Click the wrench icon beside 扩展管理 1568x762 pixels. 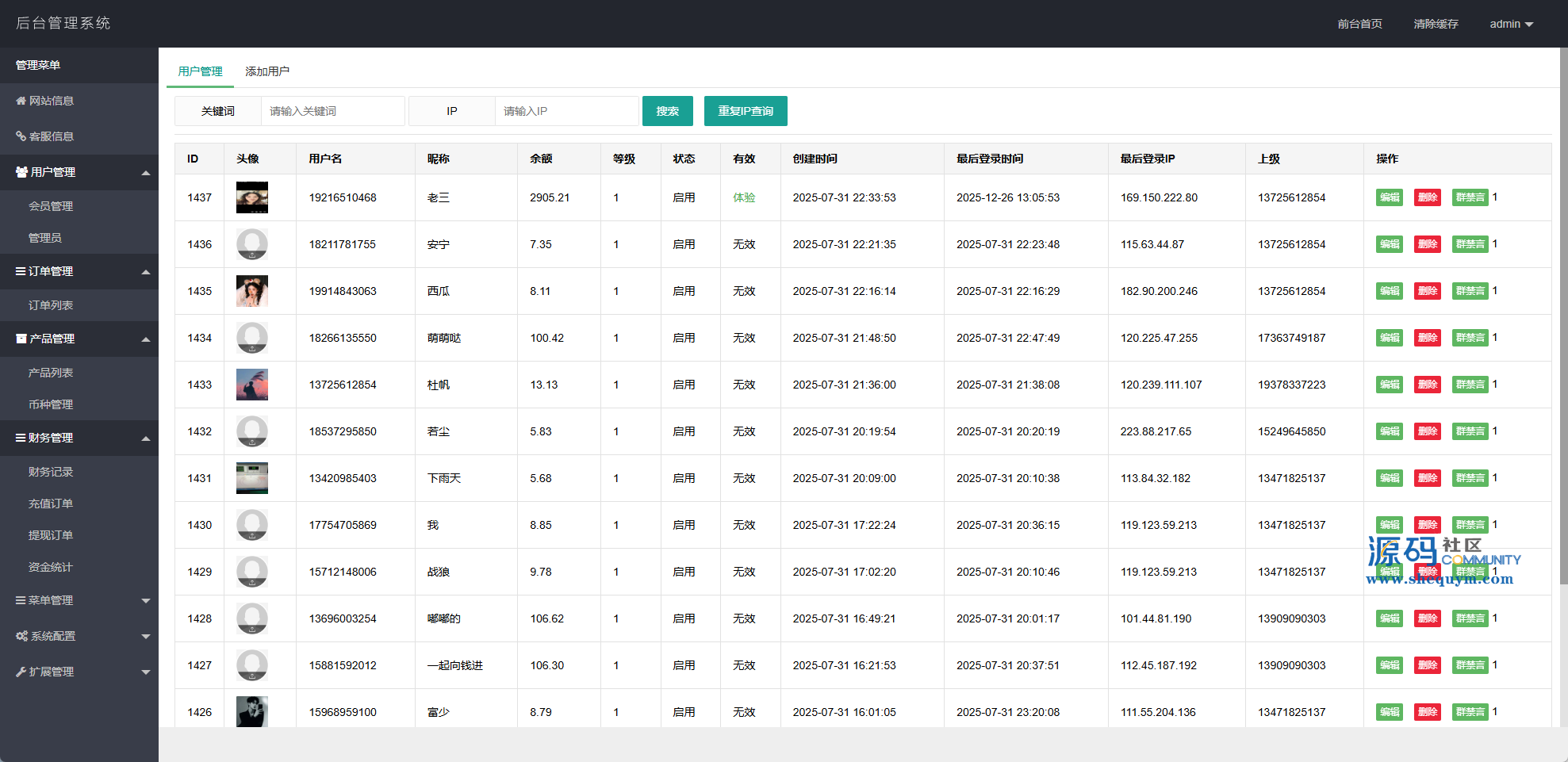pyautogui.click(x=21, y=672)
